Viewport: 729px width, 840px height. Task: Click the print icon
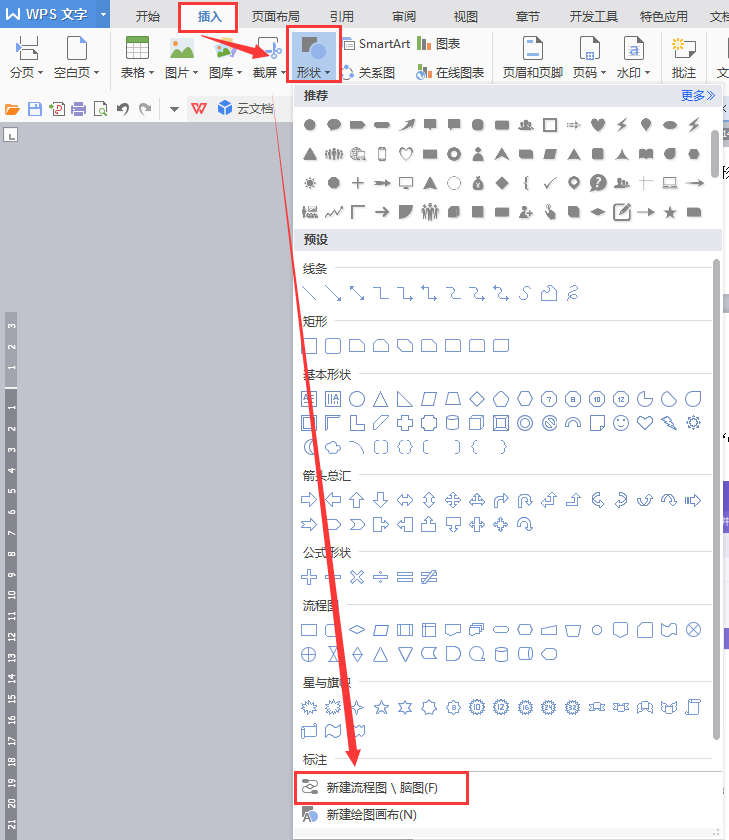tap(78, 109)
